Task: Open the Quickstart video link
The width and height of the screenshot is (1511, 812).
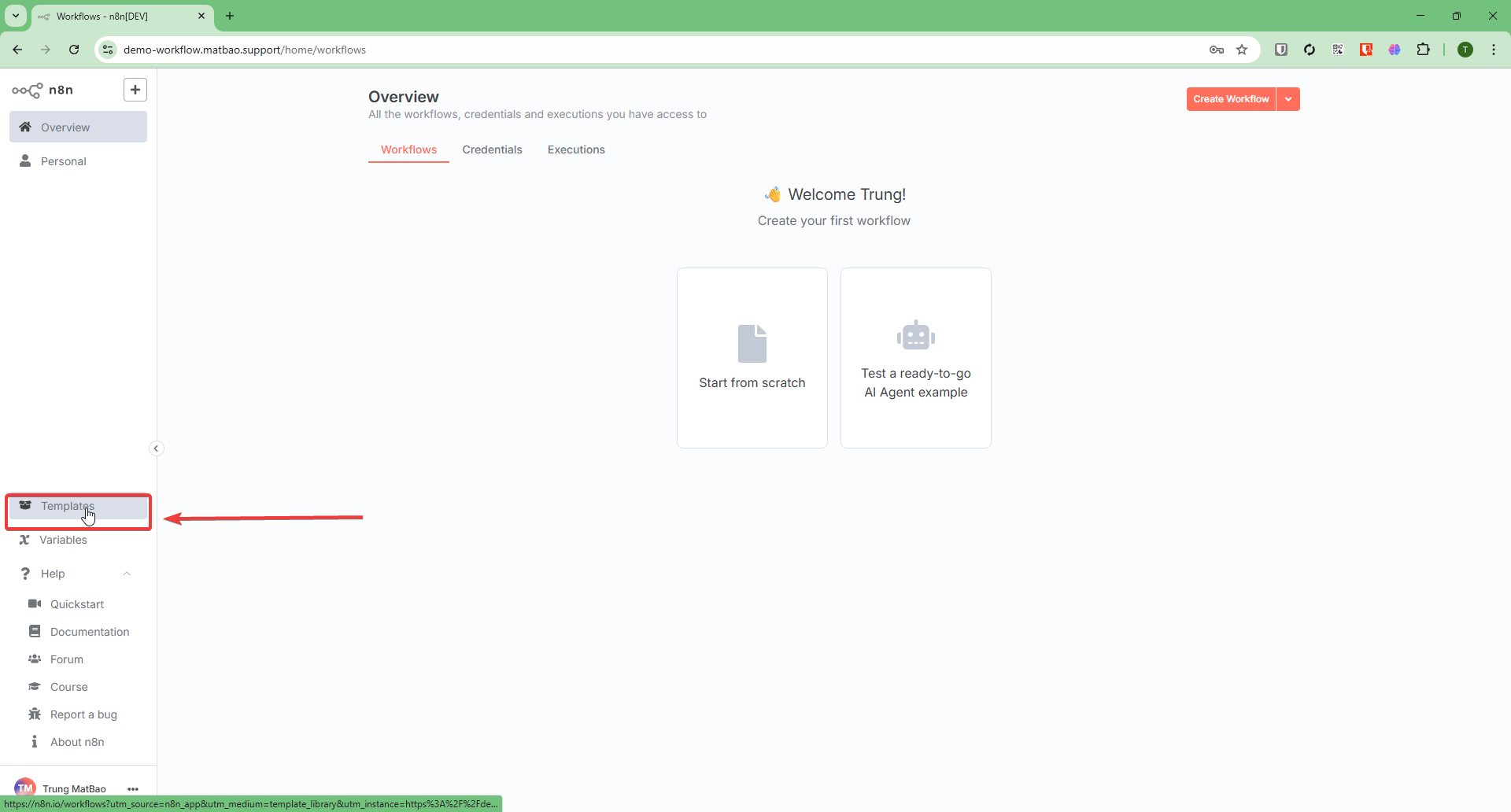Action: click(x=78, y=604)
